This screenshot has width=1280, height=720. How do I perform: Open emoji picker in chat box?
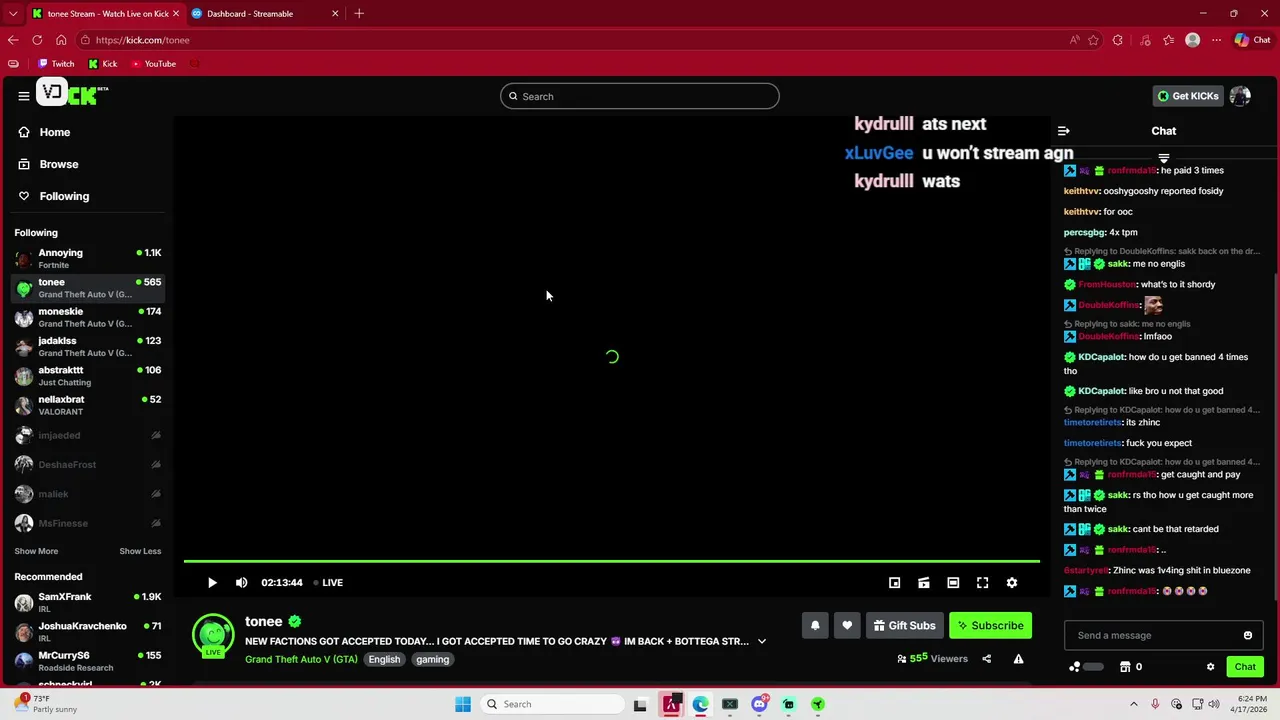(1248, 635)
